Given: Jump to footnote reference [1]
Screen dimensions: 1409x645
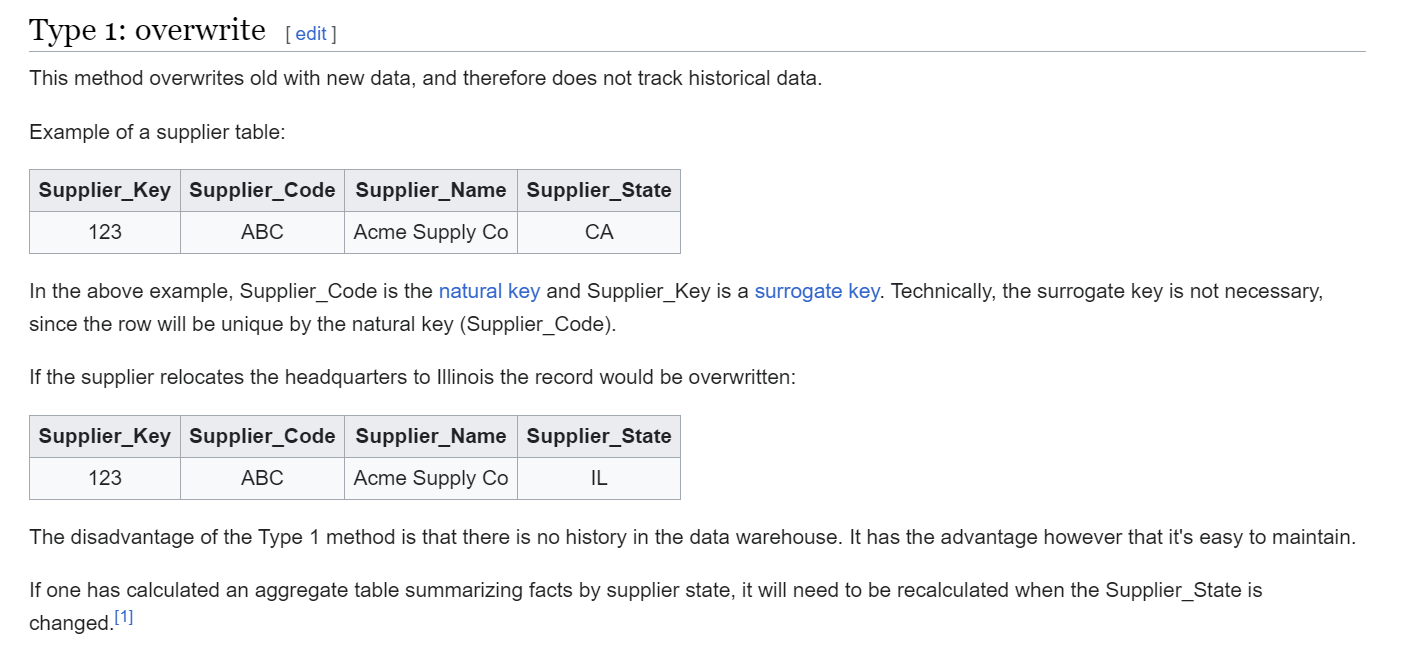Looking at the screenshot, I should pos(123,617).
